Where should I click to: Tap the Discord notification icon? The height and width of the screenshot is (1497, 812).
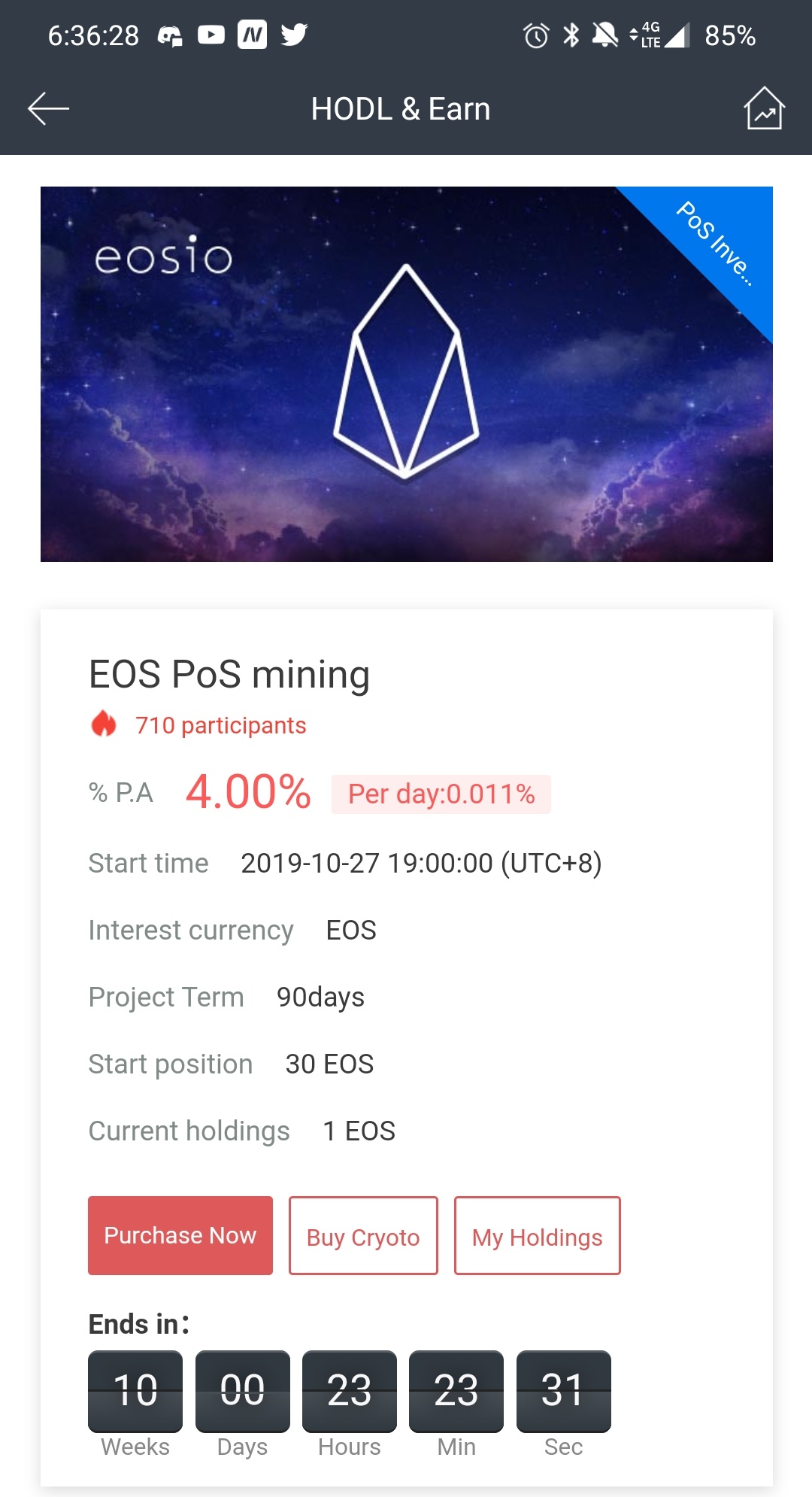click(x=170, y=35)
